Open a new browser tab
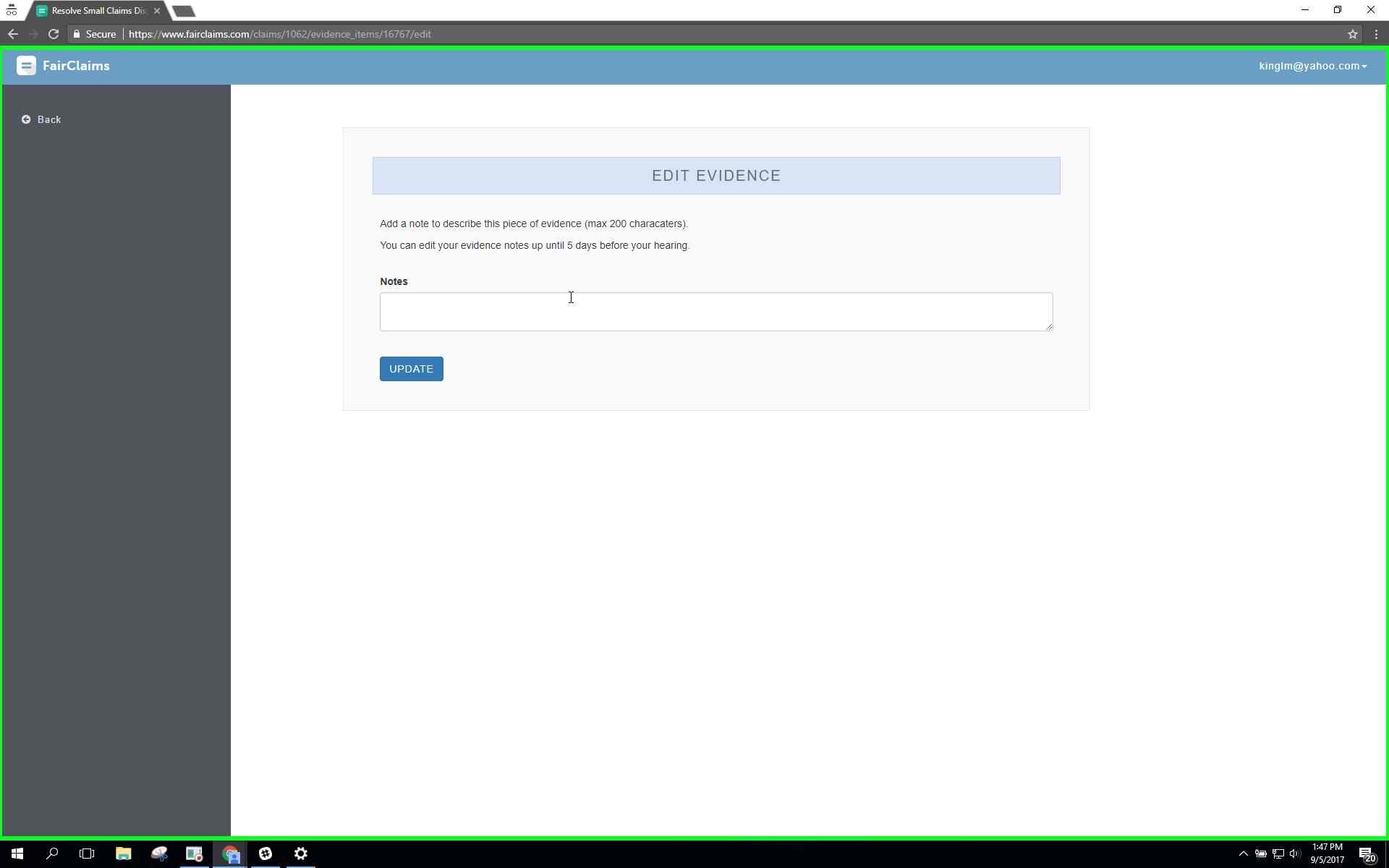The image size is (1389, 868). click(x=184, y=11)
